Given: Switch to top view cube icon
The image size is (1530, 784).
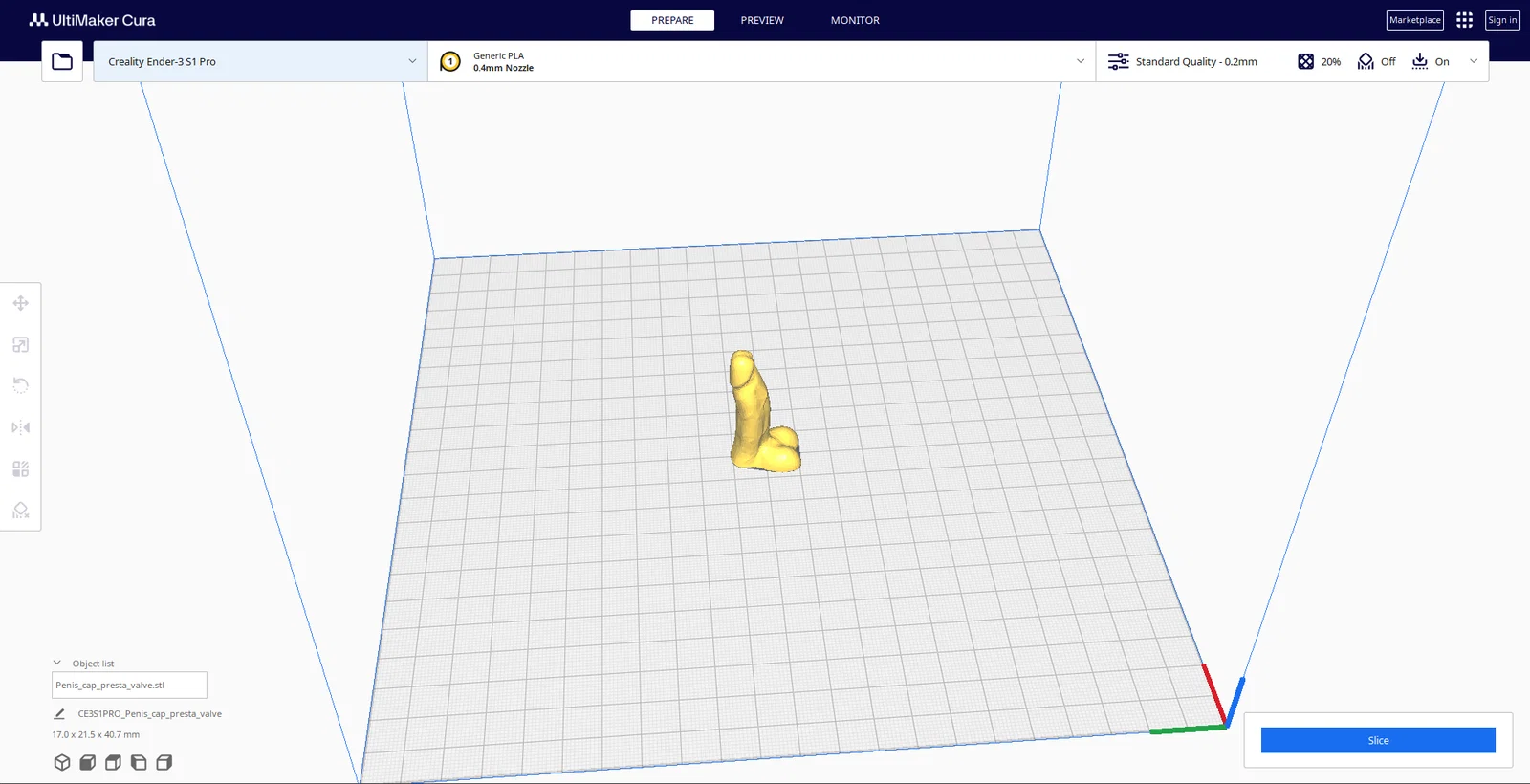Looking at the screenshot, I should [113, 762].
